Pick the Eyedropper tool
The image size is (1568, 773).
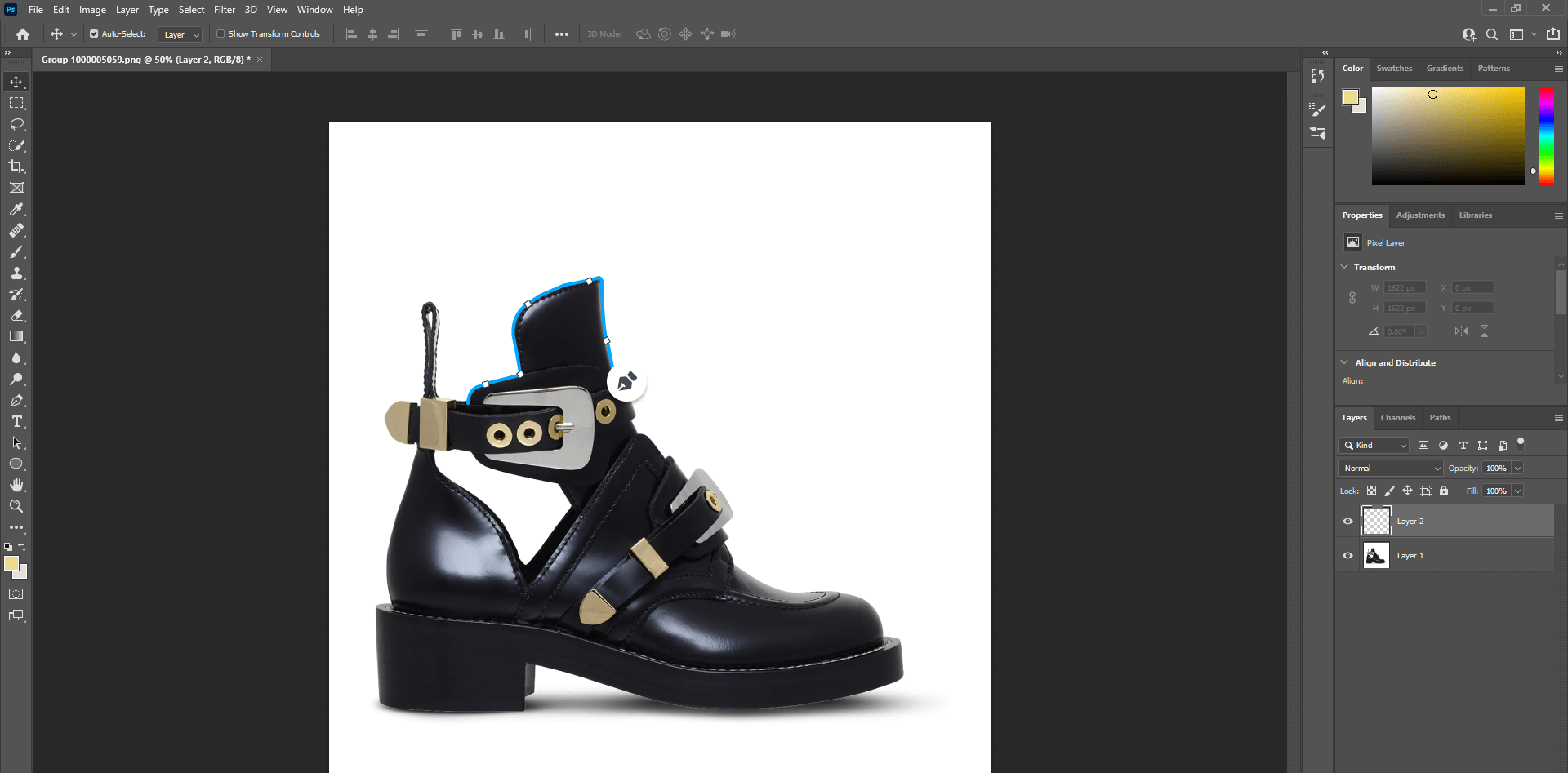tap(16, 209)
